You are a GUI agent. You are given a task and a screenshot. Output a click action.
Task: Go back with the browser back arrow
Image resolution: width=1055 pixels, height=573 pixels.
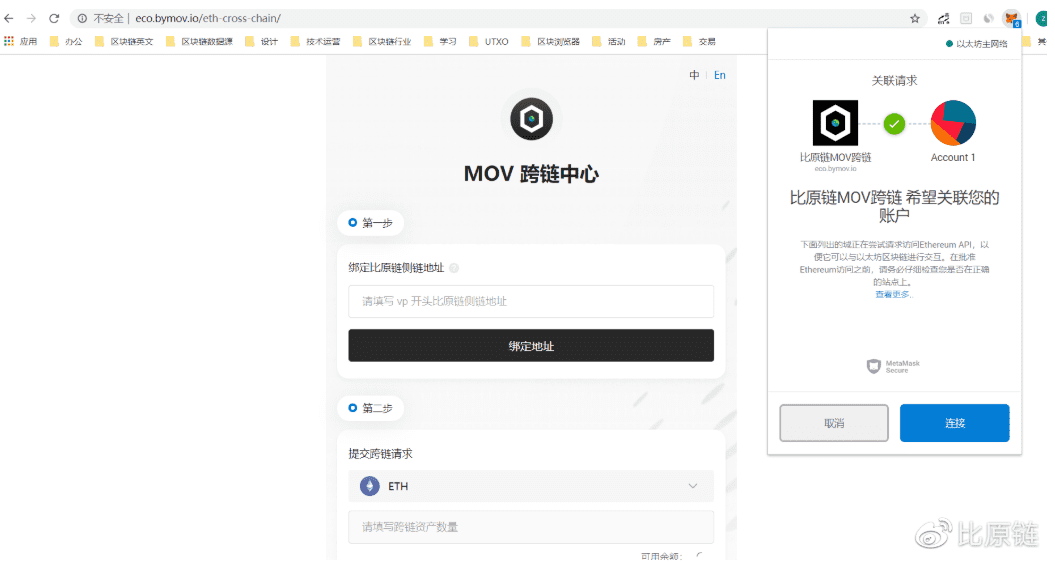click(9, 18)
